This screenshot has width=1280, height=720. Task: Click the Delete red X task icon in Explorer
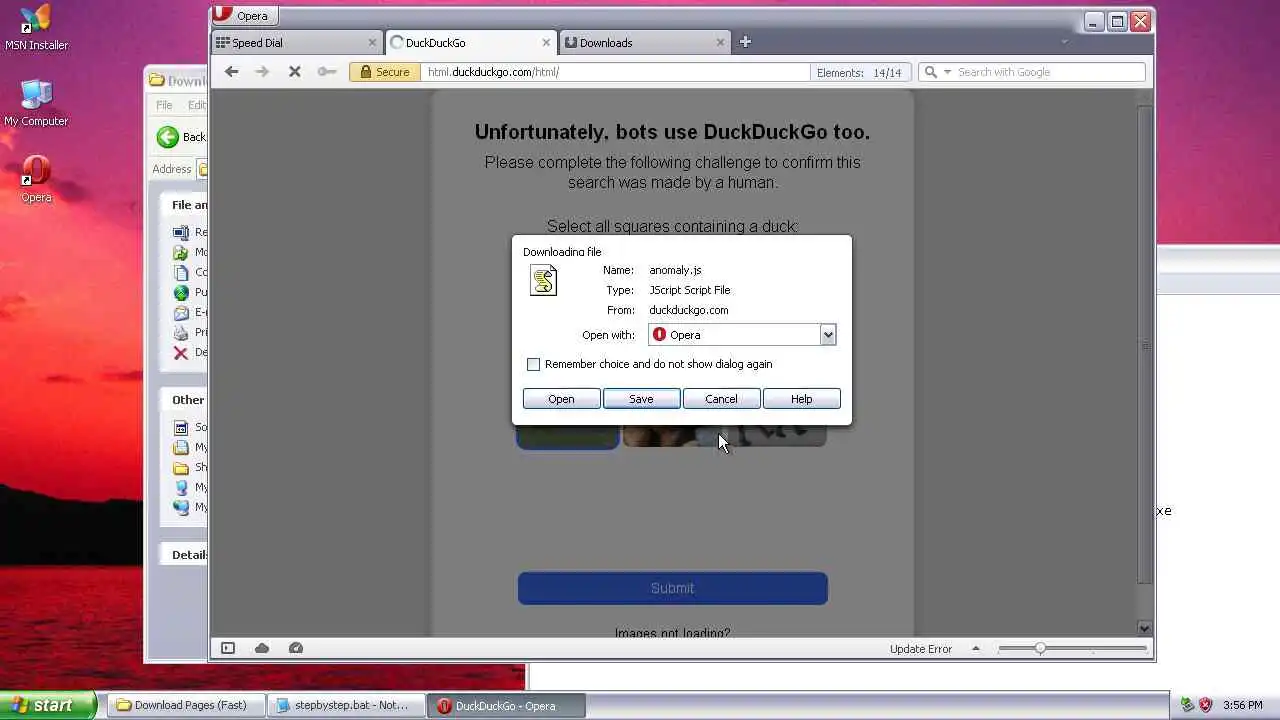pyautogui.click(x=180, y=352)
